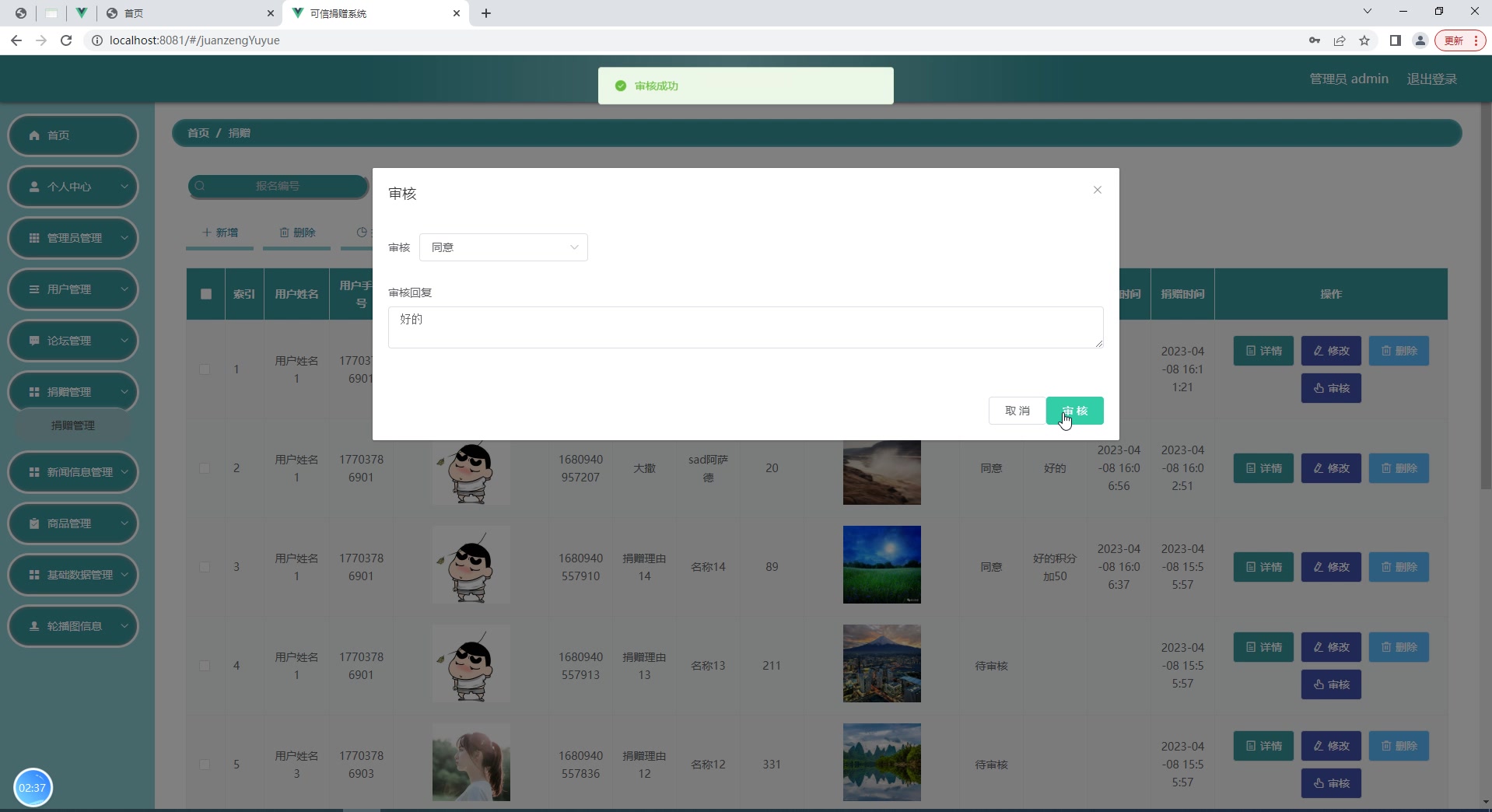Open the 用户管理 user management section
Viewport: 1492px width, 812px height.
73,289
